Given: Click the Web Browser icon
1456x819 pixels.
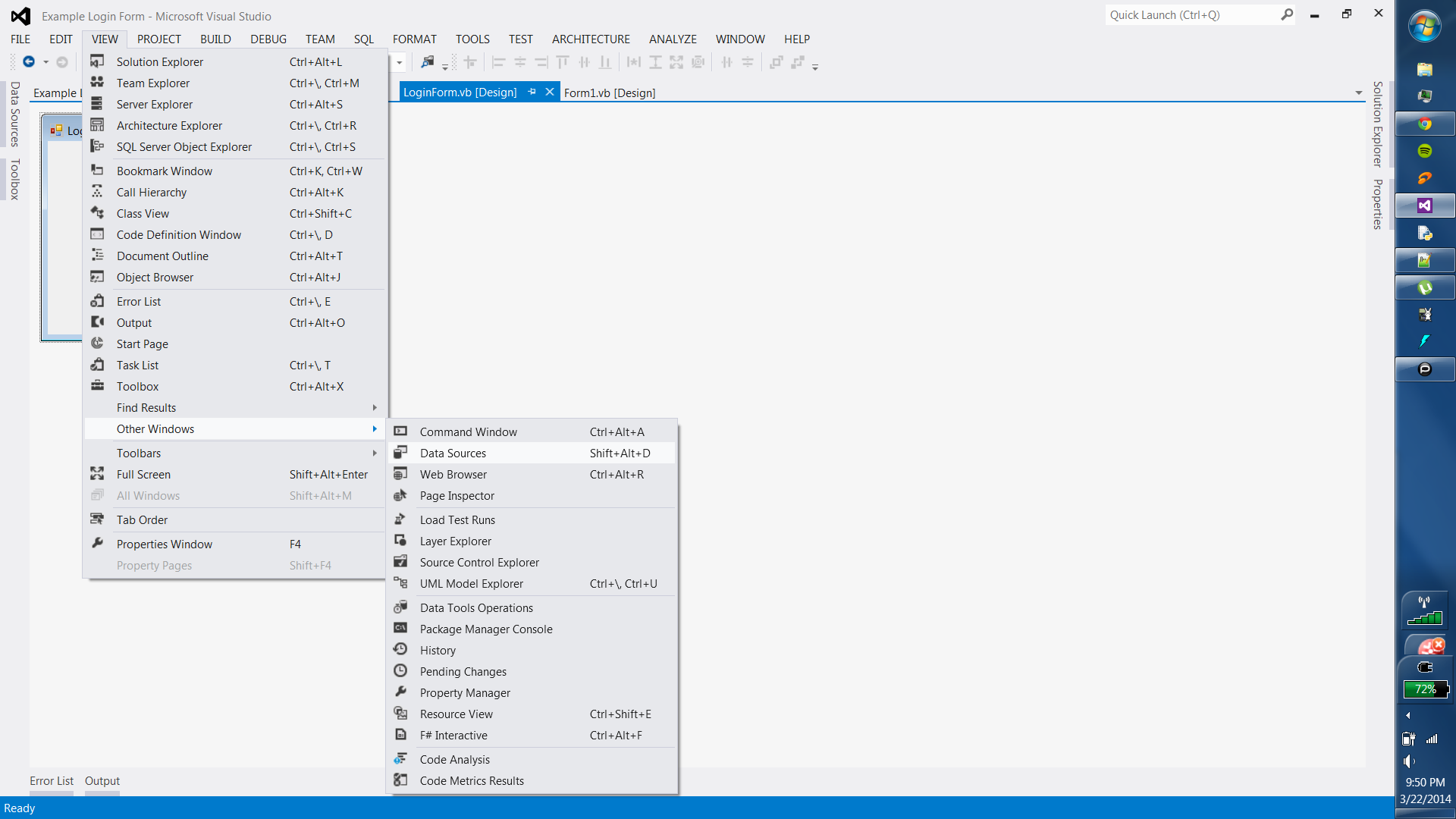Looking at the screenshot, I should coord(400,474).
